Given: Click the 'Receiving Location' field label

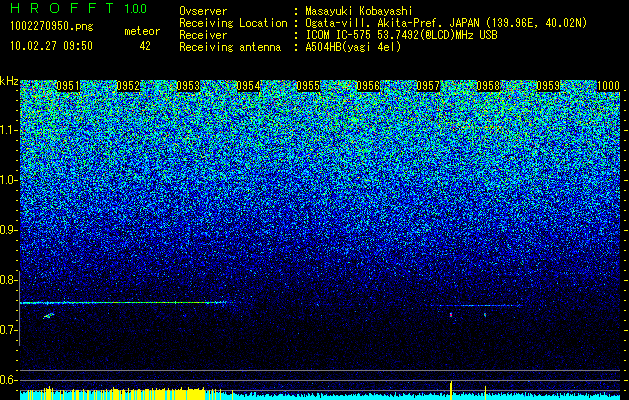Looking at the screenshot, I should [233, 23].
